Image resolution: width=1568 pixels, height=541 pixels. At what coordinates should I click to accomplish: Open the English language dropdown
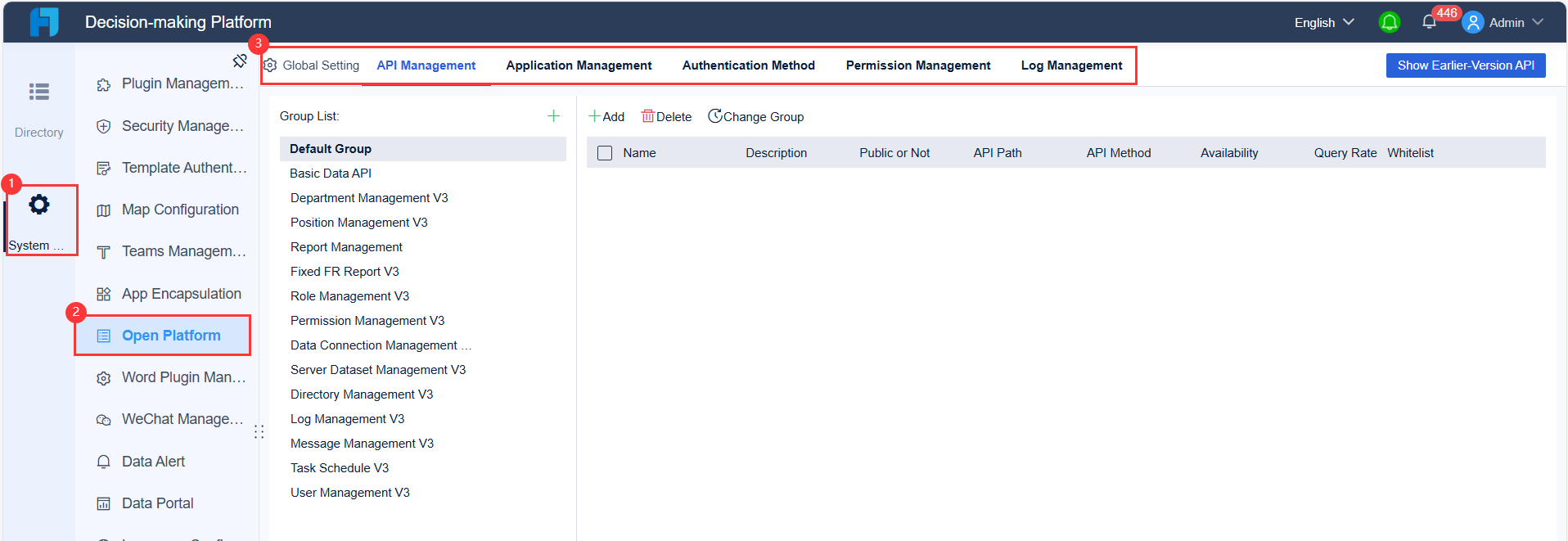coord(1324,22)
